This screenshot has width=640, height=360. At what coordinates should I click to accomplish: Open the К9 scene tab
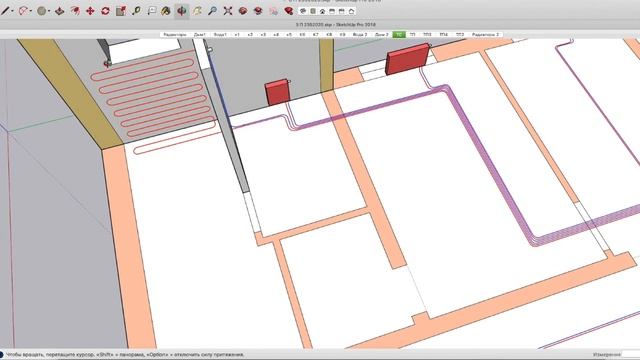point(342,35)
